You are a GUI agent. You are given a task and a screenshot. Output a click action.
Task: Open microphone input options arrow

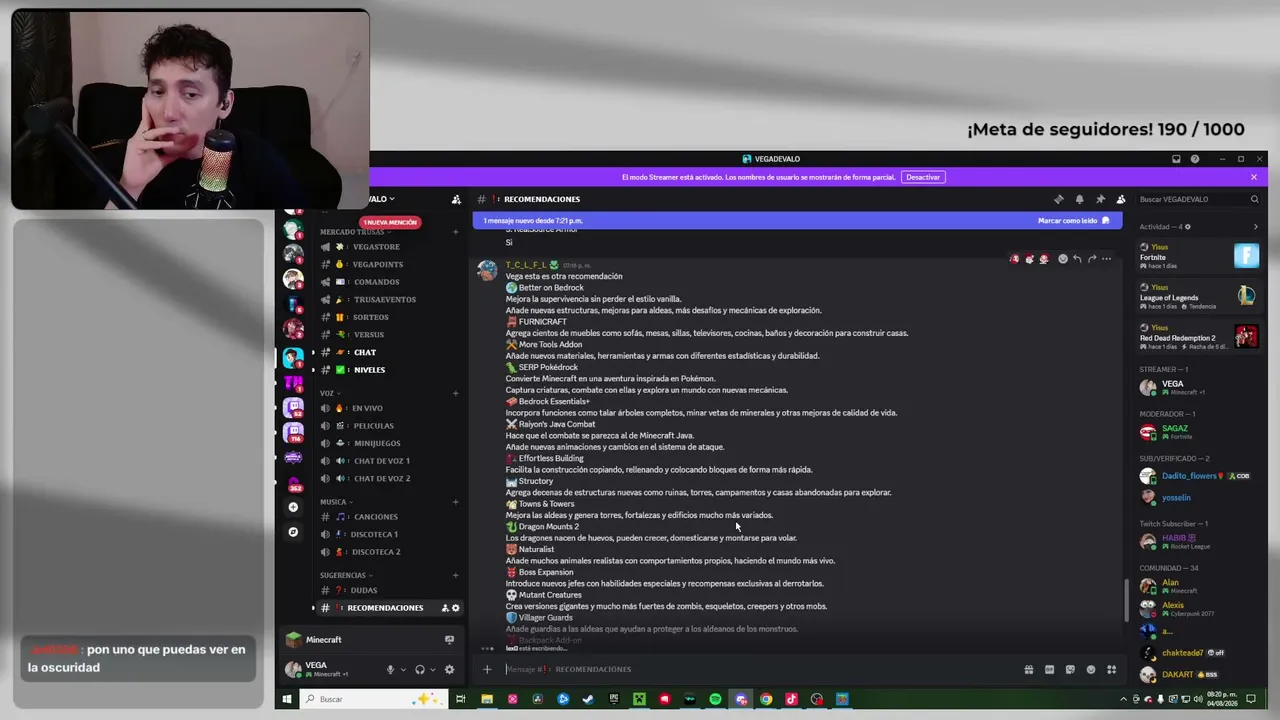[403, 669]
